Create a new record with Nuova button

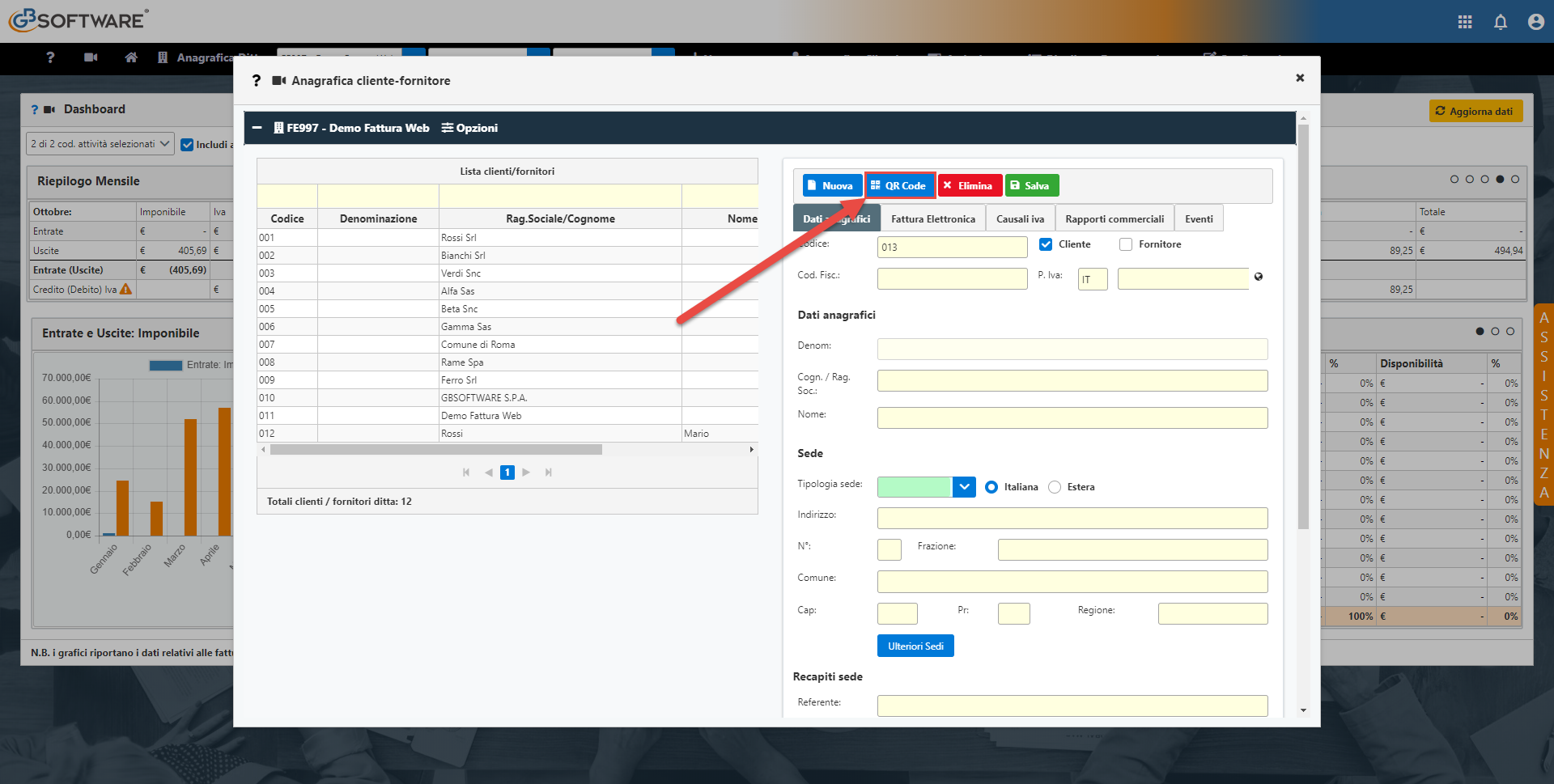tap(831, 185)
